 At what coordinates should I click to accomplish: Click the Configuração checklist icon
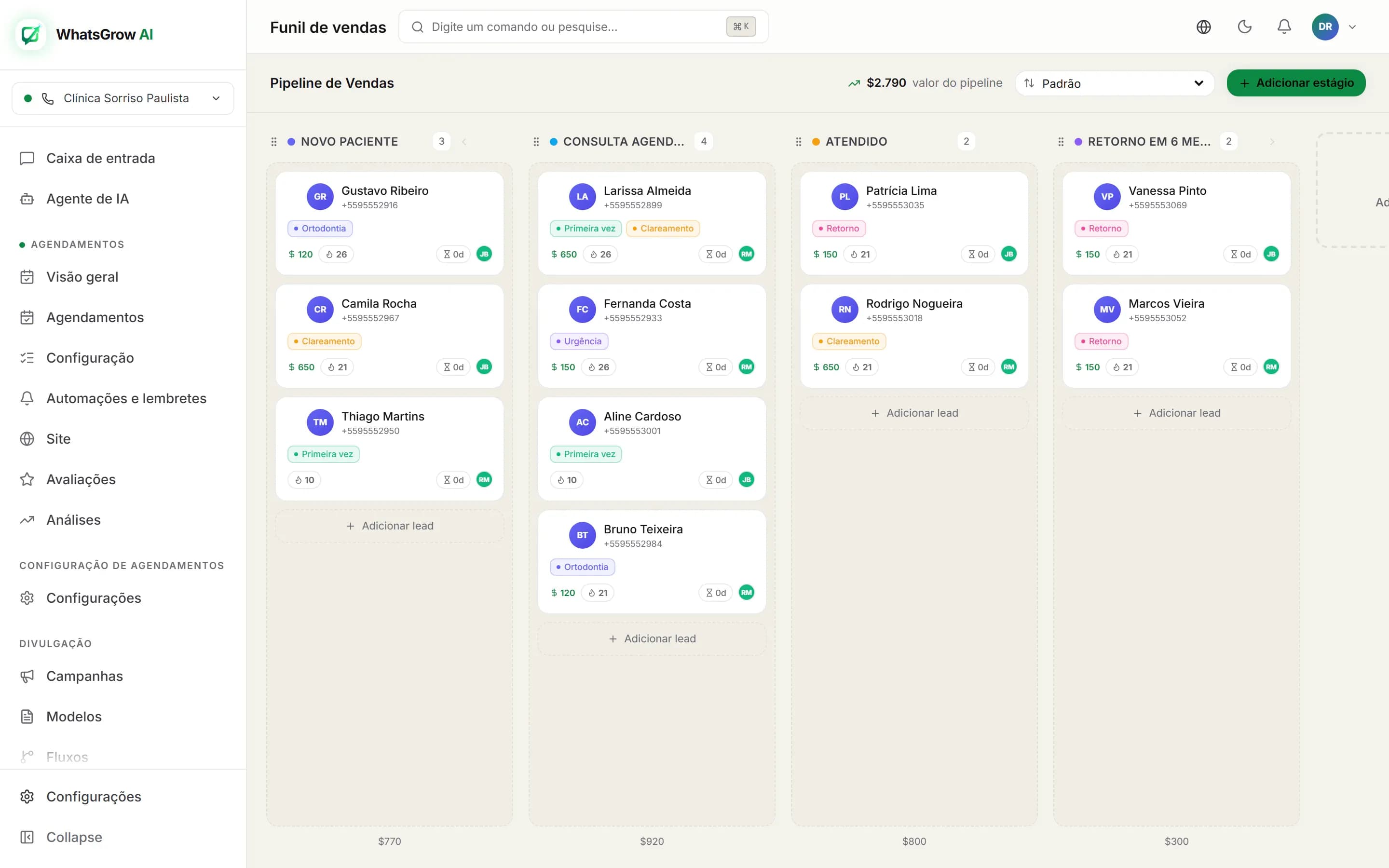click(27, 358)
